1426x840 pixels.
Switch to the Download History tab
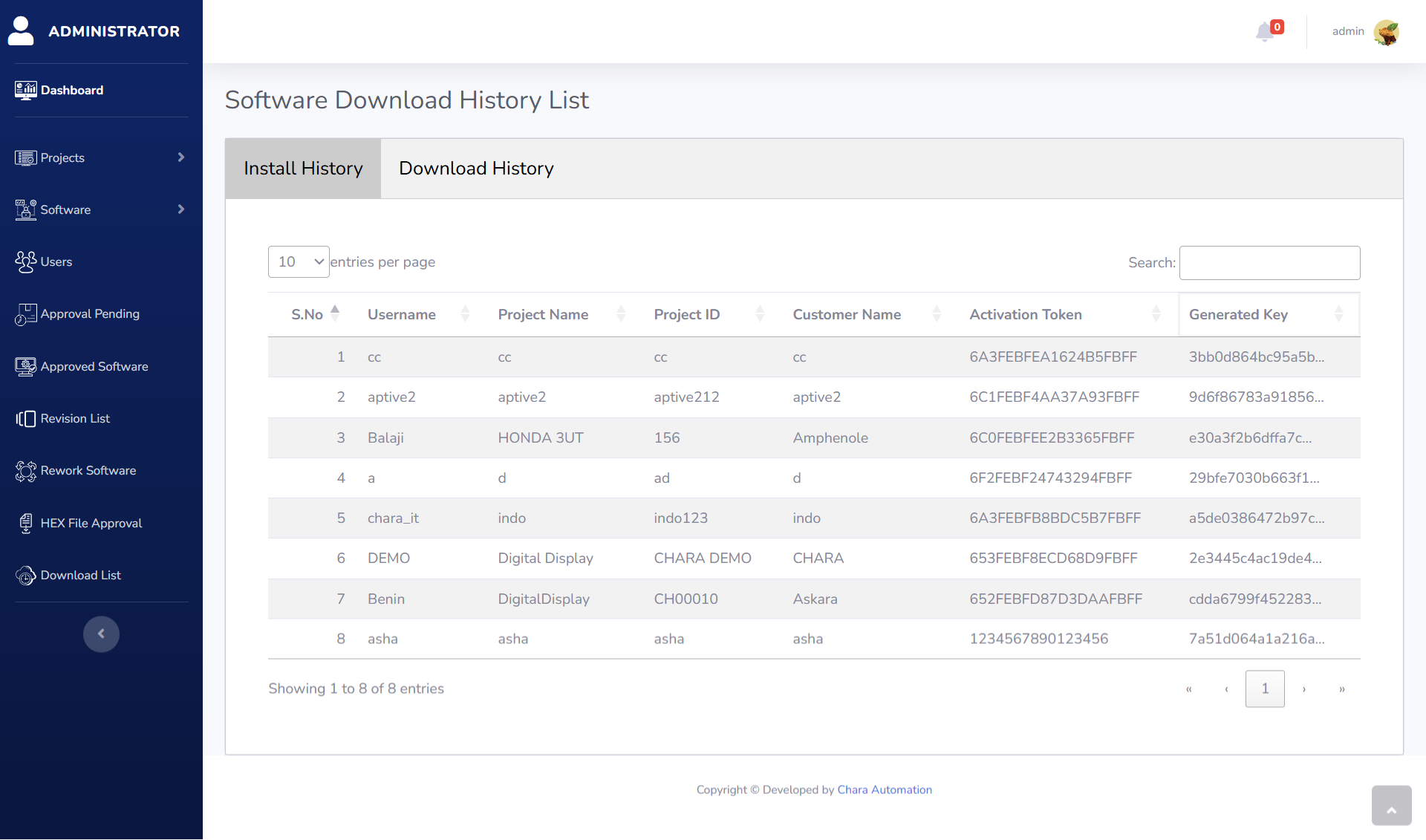pyautogui.click(x=476, y=169)
